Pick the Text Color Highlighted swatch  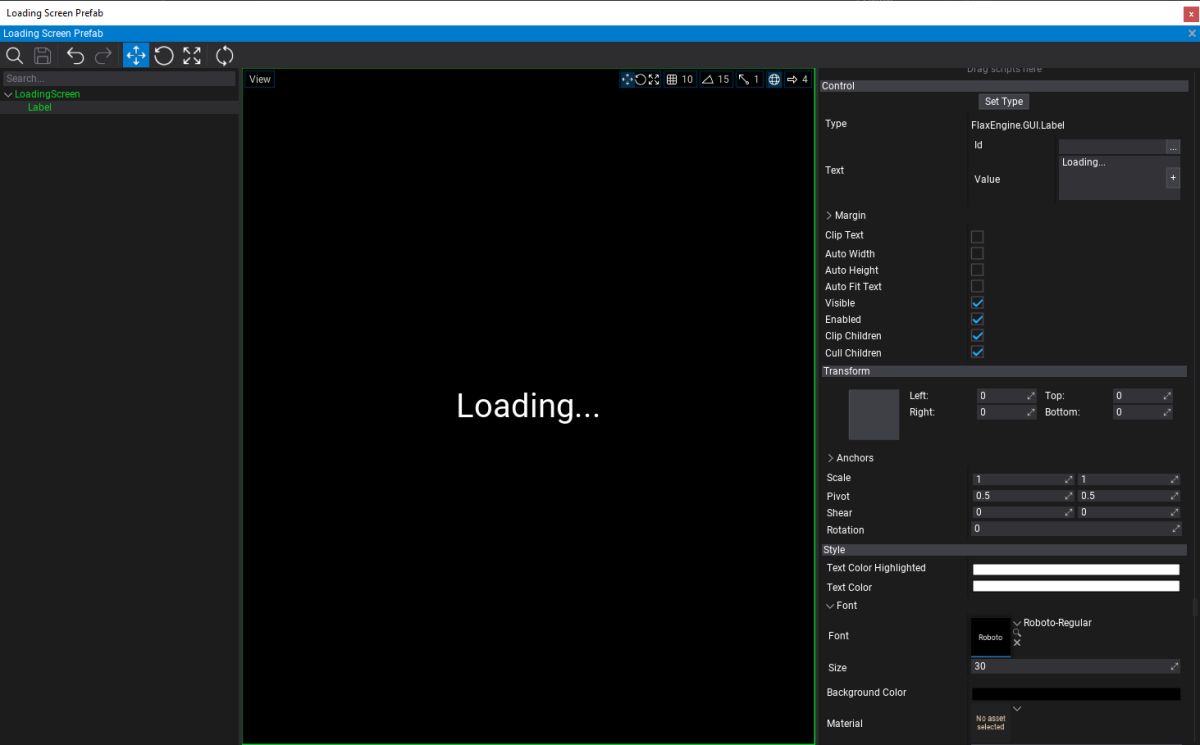coord(1076,570)
